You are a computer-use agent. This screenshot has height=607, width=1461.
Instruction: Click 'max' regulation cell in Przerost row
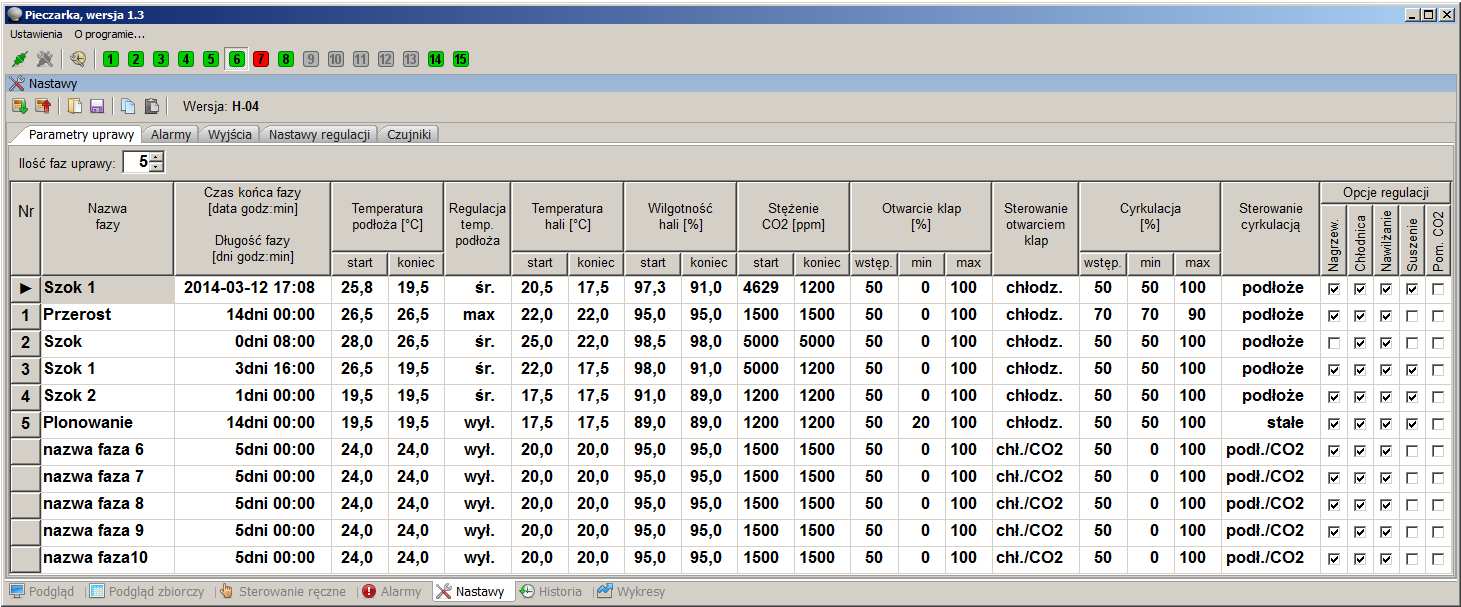pos(478,315)
